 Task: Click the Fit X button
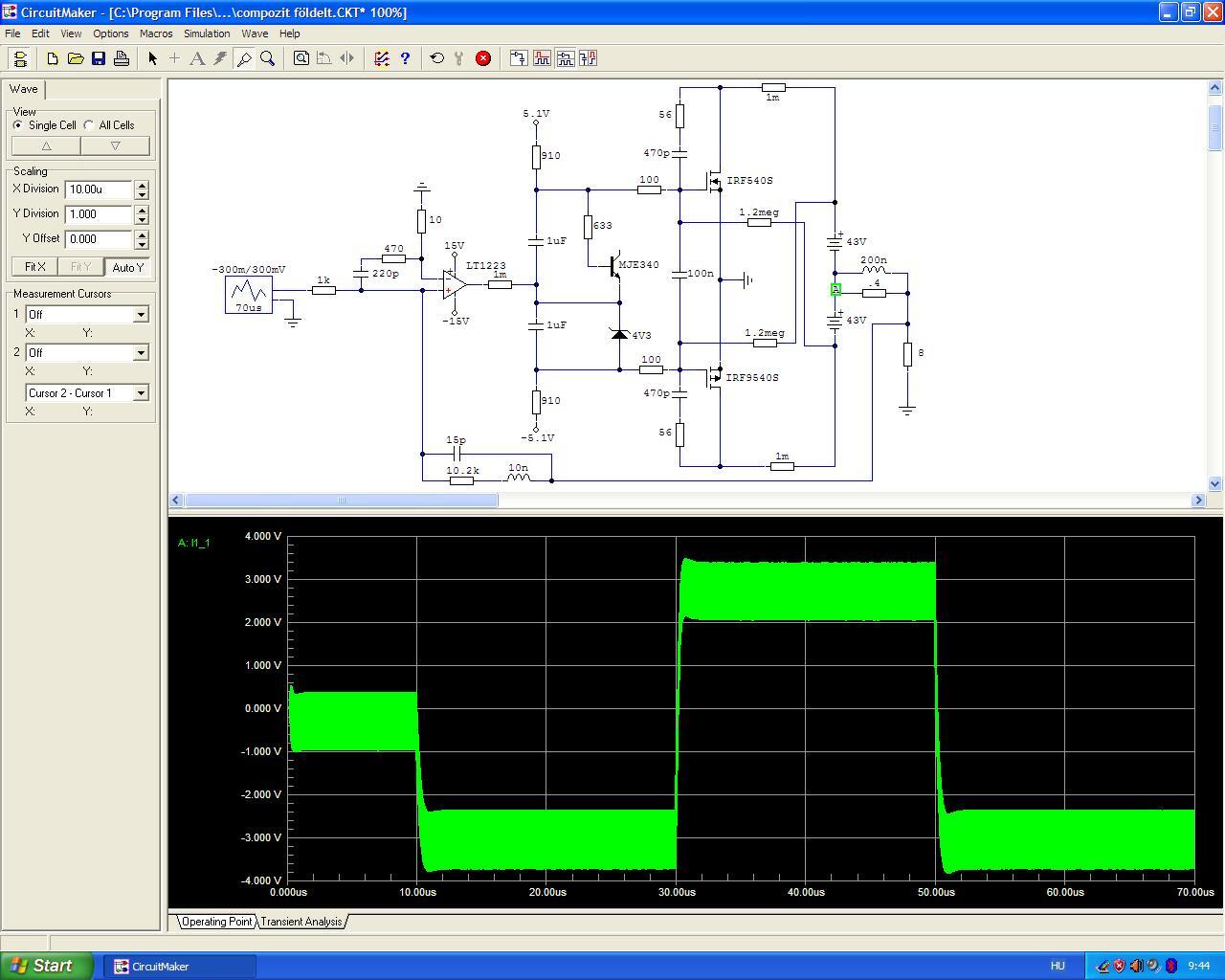34,267
